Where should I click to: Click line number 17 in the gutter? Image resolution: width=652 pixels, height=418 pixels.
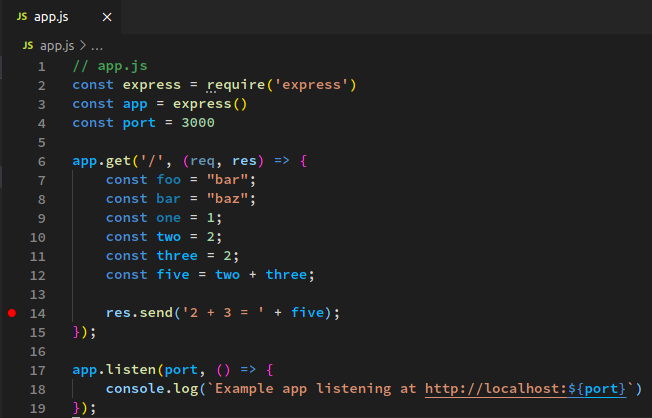(x=37, y=370)
